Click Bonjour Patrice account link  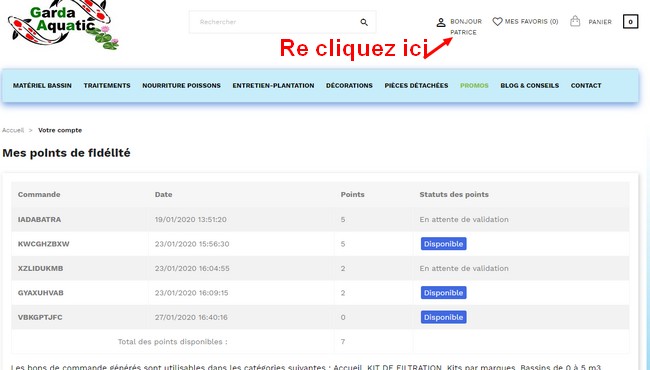[x=466, y=27]
